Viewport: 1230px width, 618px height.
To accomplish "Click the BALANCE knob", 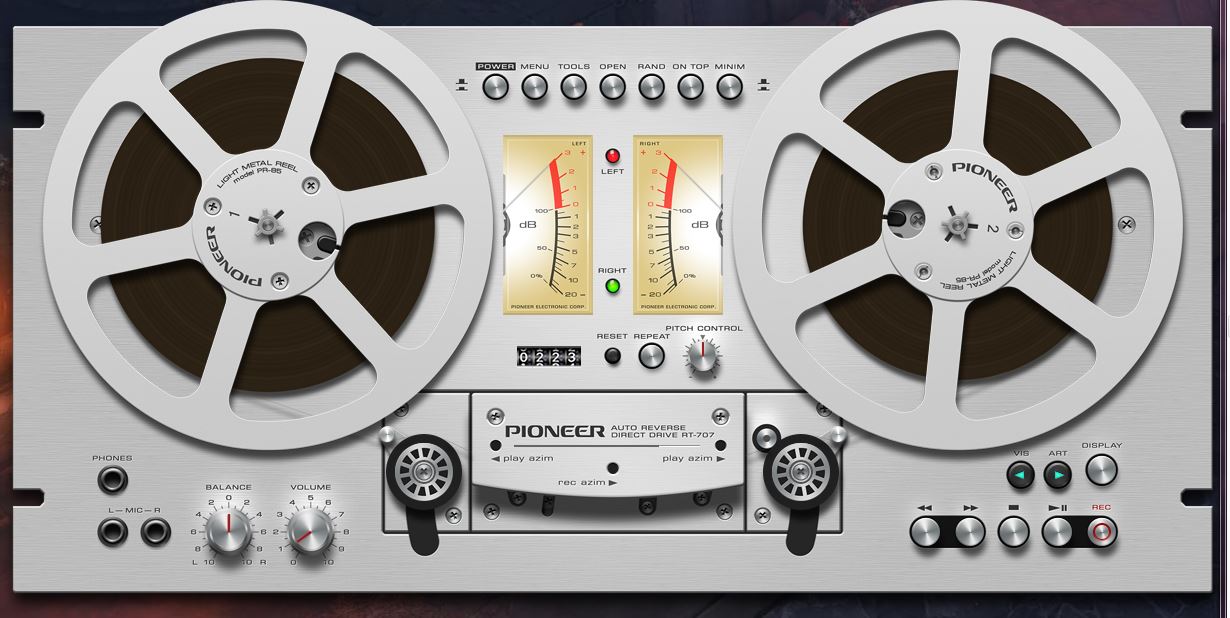I will (228, 530).
